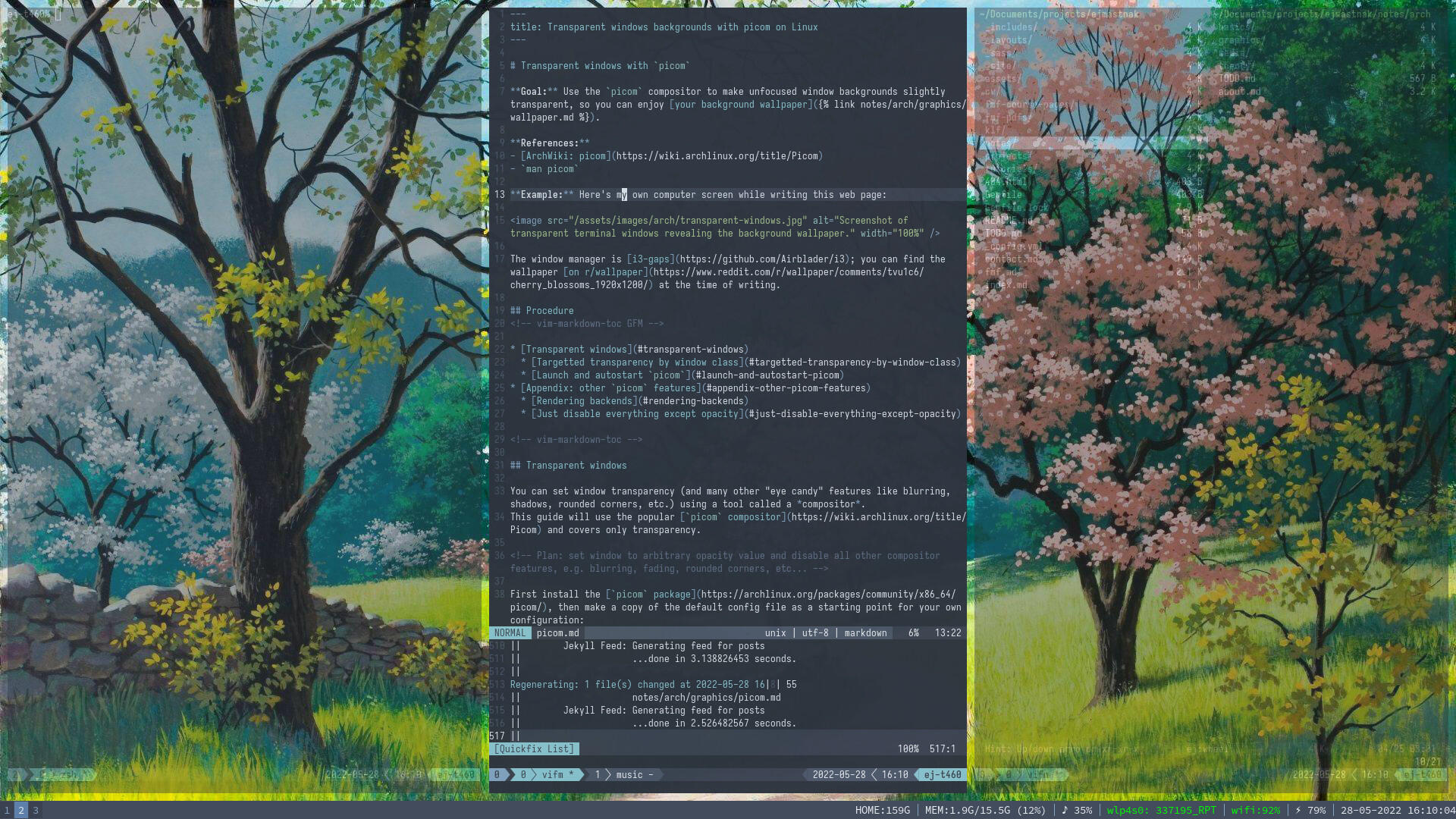Click the NORMAL mode indicator in vim
1456x819 pixels.
(x=510, y=632)
